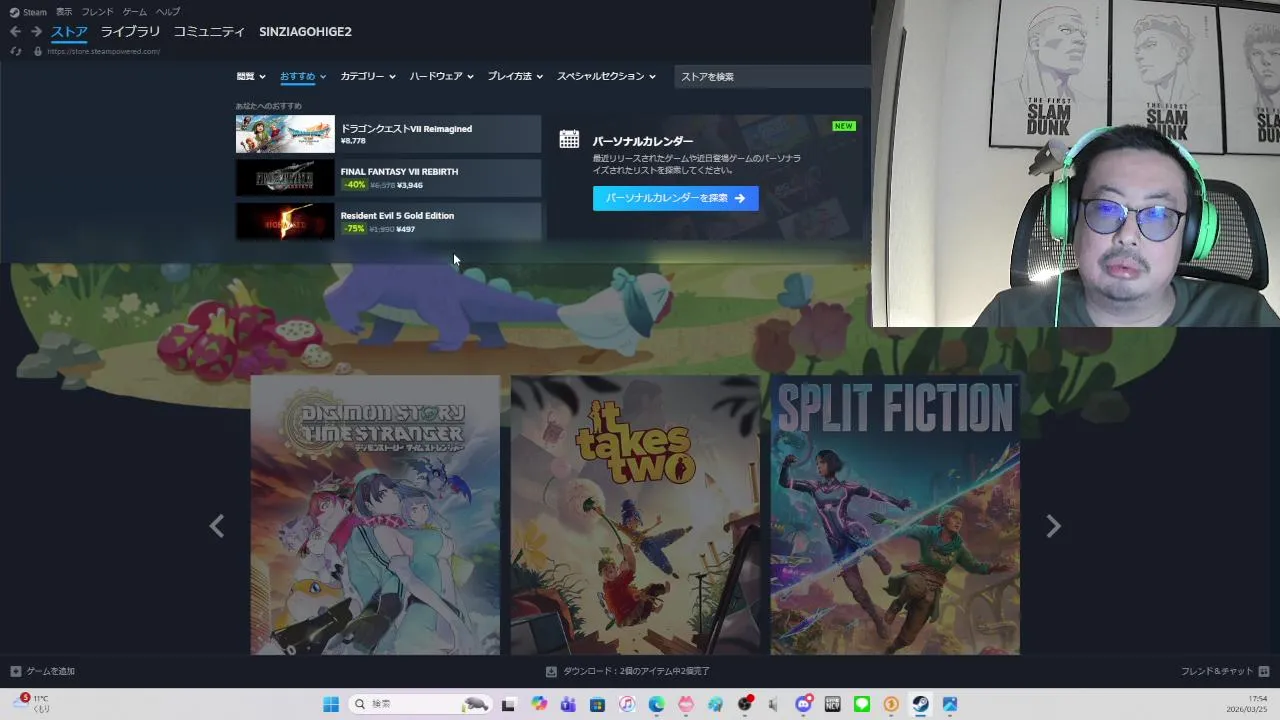Open the iTunes music icon in the taskbar

pyautogui.click(x=627, y=704)
